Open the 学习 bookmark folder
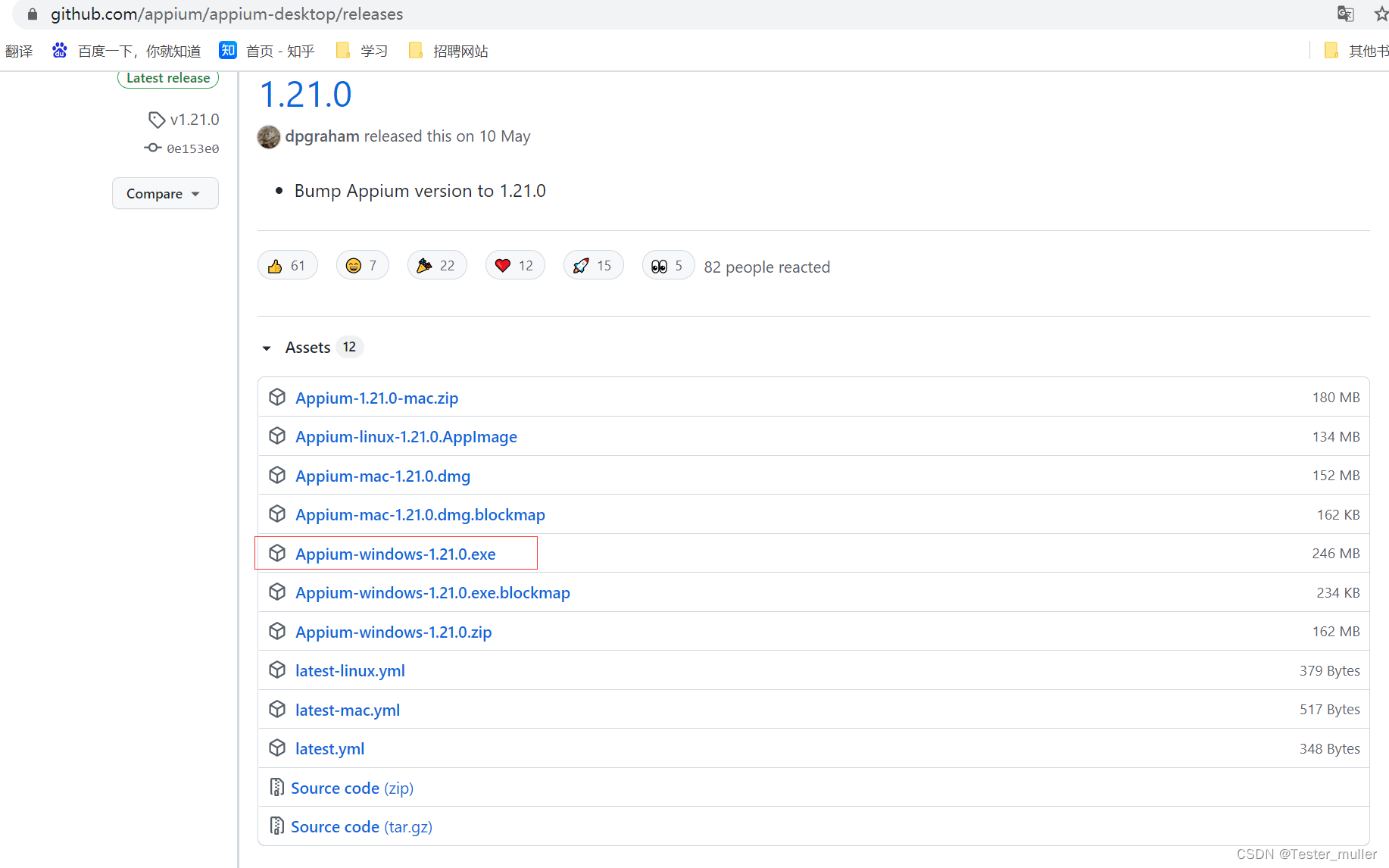 [x=361, y=51]
